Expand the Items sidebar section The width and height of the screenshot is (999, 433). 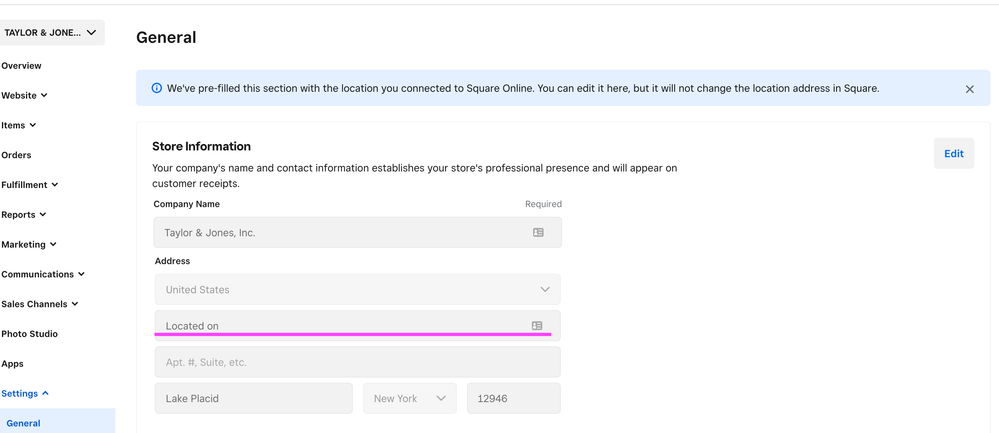click(20, 126)
